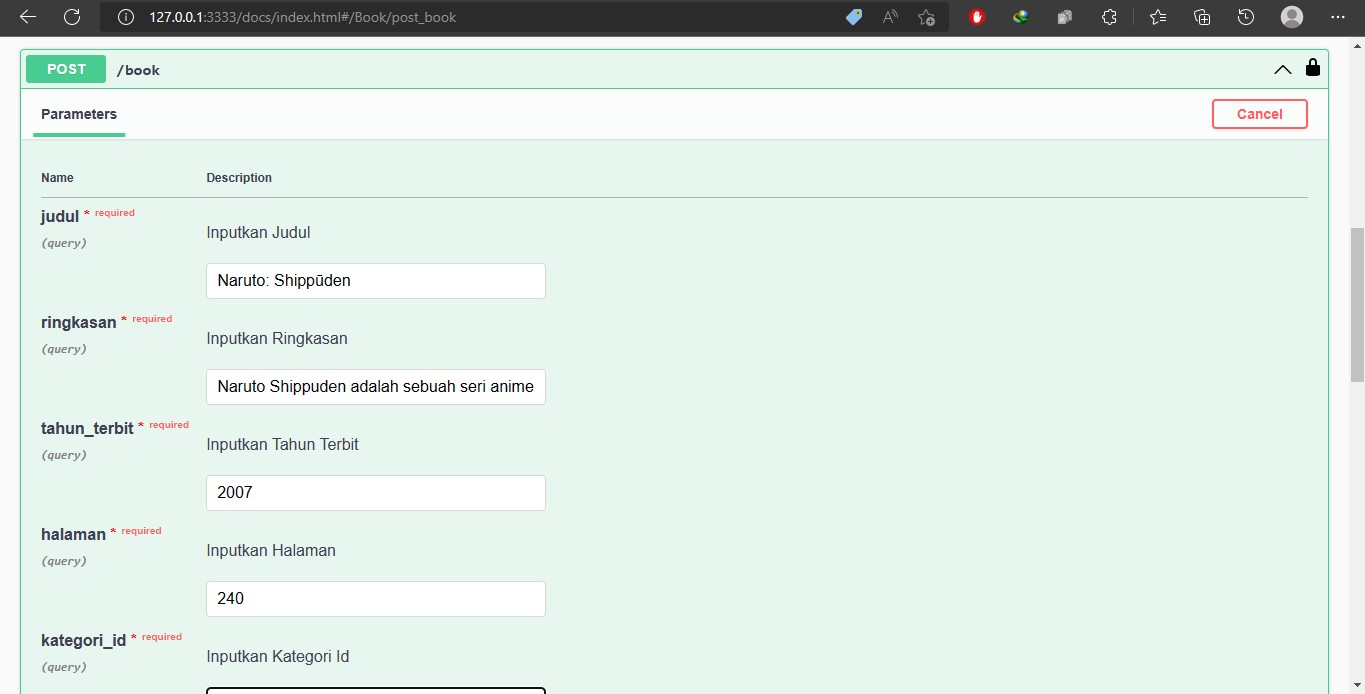Open browser History
The width and height of the screenshot is (1365, 694).
click(x=1246, y=17)
